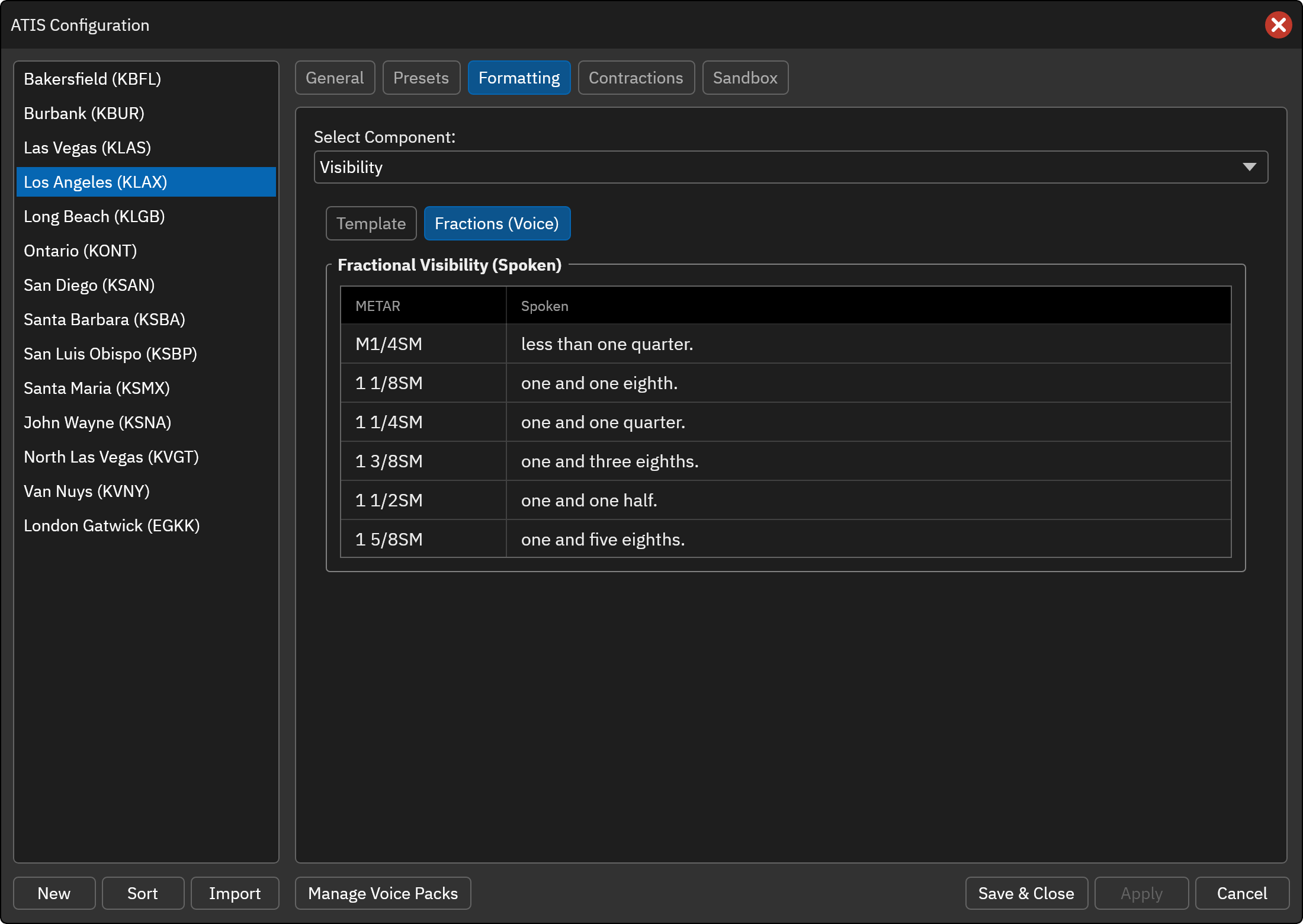Viewport: 1303px width, 924px height.
Task: Edit spoken text 'one and one eighth.'
Action: 868,383
